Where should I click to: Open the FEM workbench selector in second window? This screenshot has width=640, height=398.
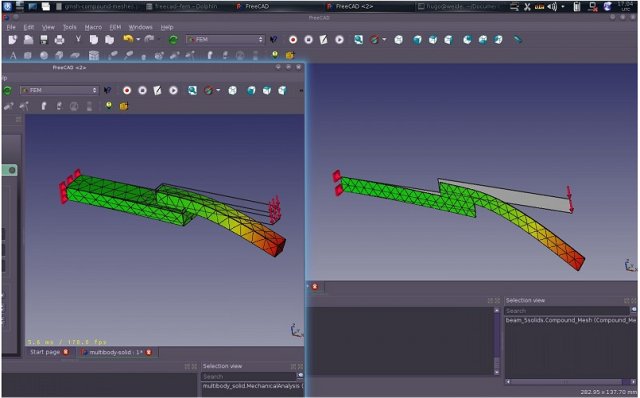click(60, 90)
